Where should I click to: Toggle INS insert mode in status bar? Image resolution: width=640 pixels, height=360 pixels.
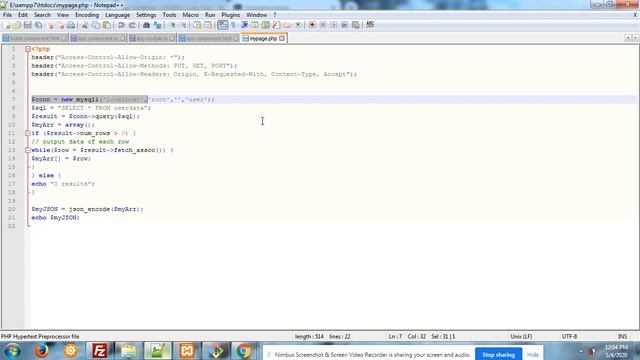622,337
